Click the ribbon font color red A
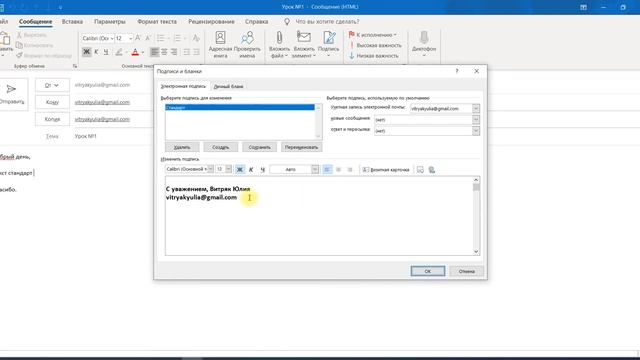 [135, 52]
